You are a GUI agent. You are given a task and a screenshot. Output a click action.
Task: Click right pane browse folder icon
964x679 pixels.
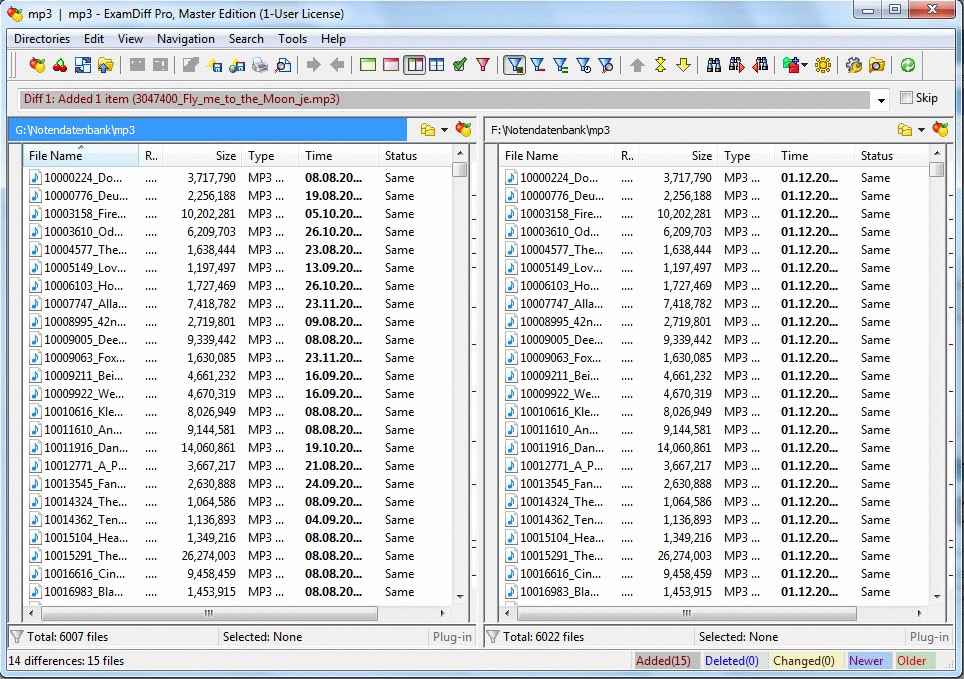pos(904,130)
